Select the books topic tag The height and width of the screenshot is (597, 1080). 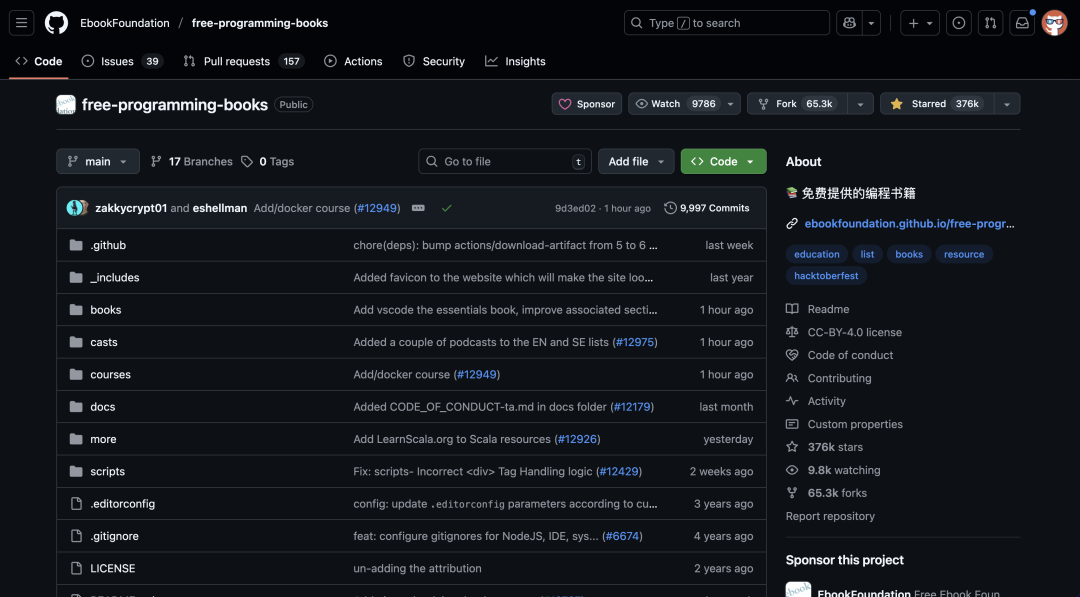point(909,254)
